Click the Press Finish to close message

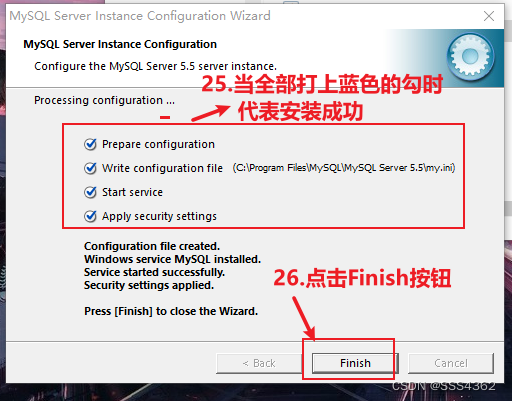171,311
